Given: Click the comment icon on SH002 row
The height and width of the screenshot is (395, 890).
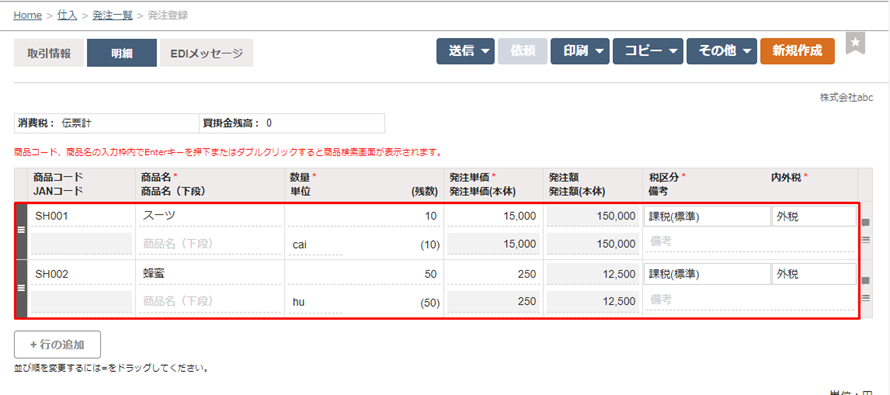Looking at the screenshot, I should coord(866,280).
